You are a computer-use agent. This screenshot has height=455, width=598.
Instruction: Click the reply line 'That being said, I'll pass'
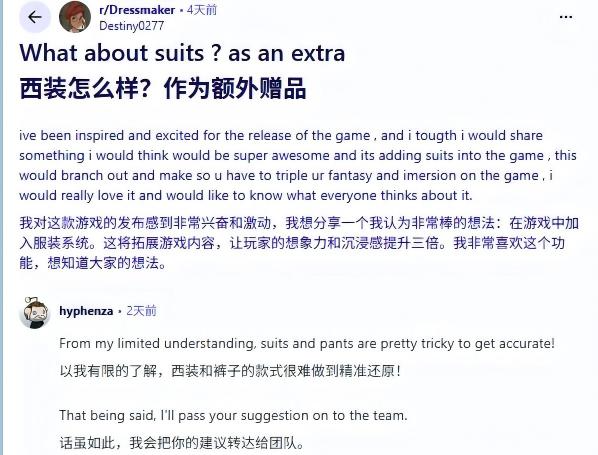tap(233, 415)
